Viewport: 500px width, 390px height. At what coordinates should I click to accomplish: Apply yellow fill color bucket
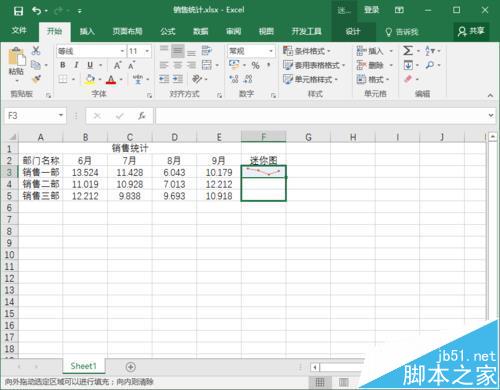click(89, 79)
